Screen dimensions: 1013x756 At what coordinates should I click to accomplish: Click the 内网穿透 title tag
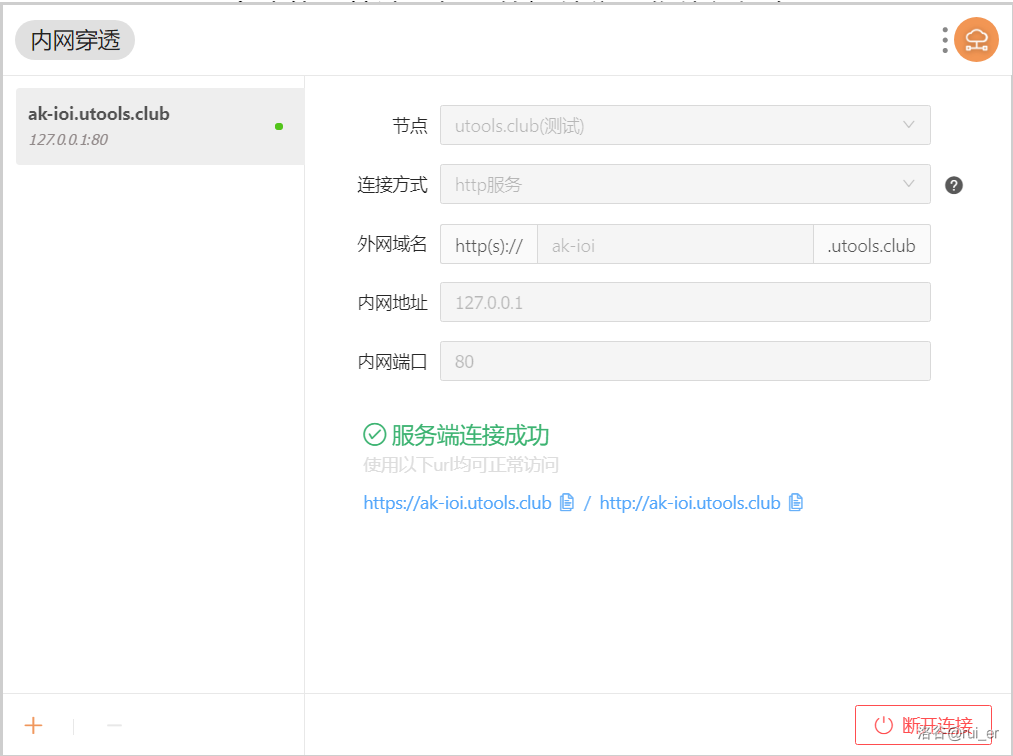75,40
